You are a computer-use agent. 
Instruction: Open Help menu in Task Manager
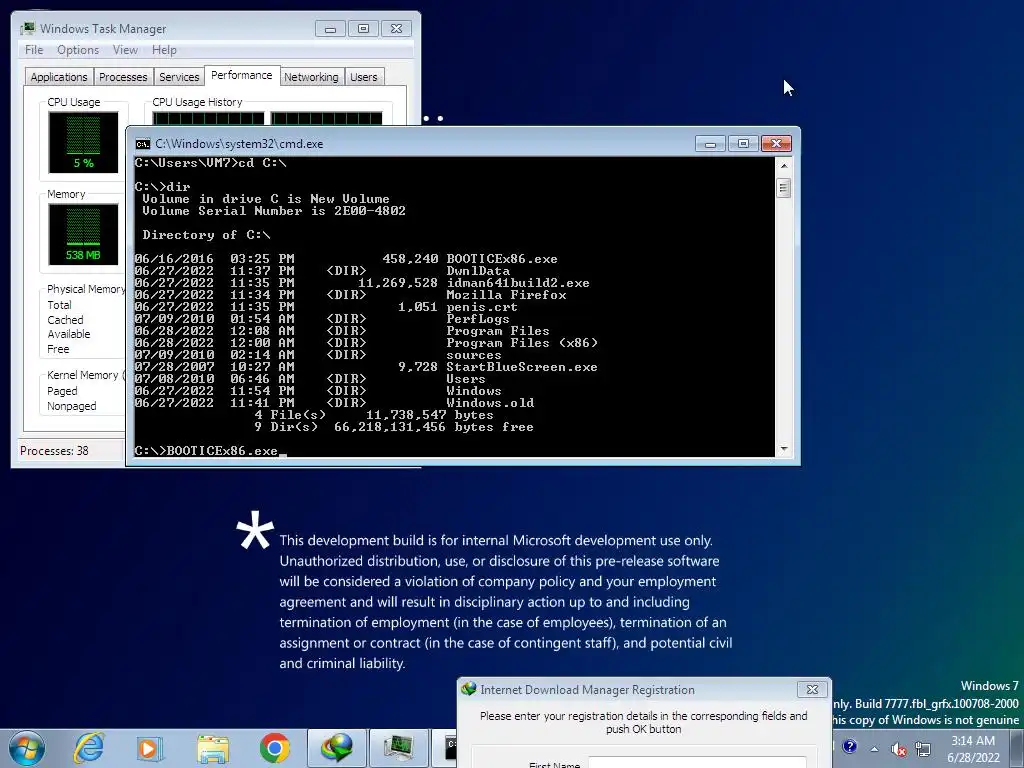pyautogui.click(x=164, y=50)
